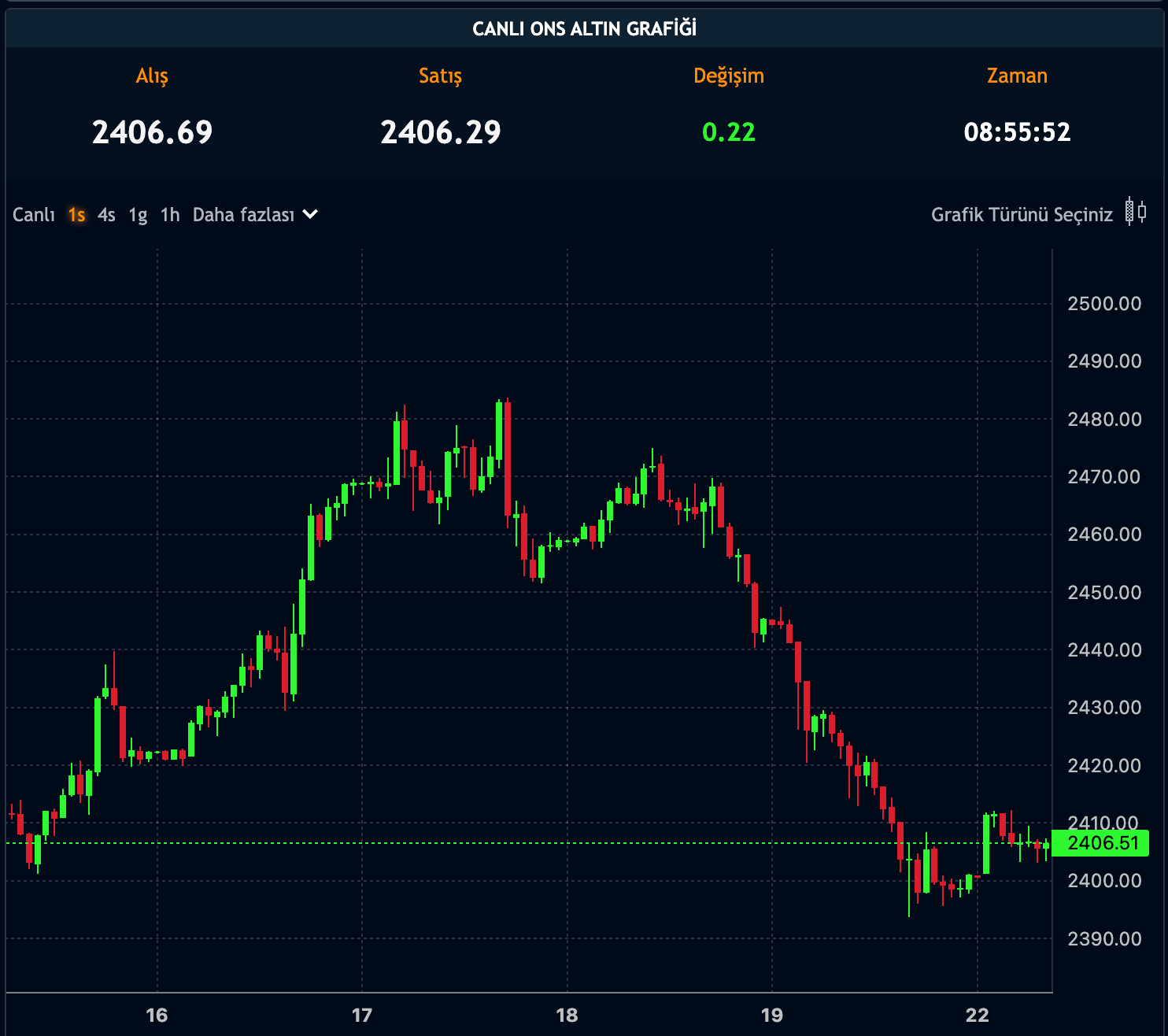Click date label 16 on time axis
This screenshot has height=1036, width=1168.
(157, 1016)
